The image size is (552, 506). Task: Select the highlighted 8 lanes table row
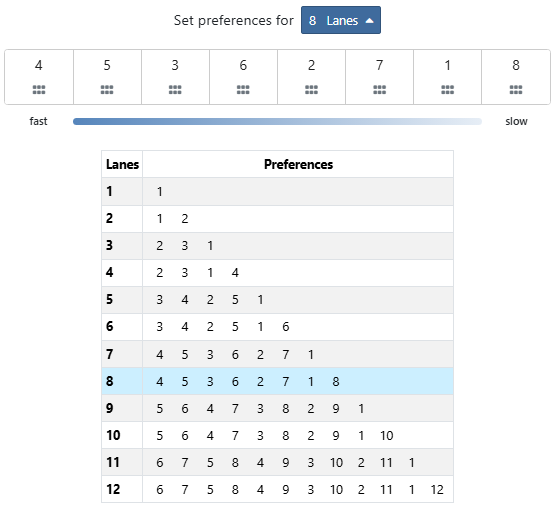277,381
